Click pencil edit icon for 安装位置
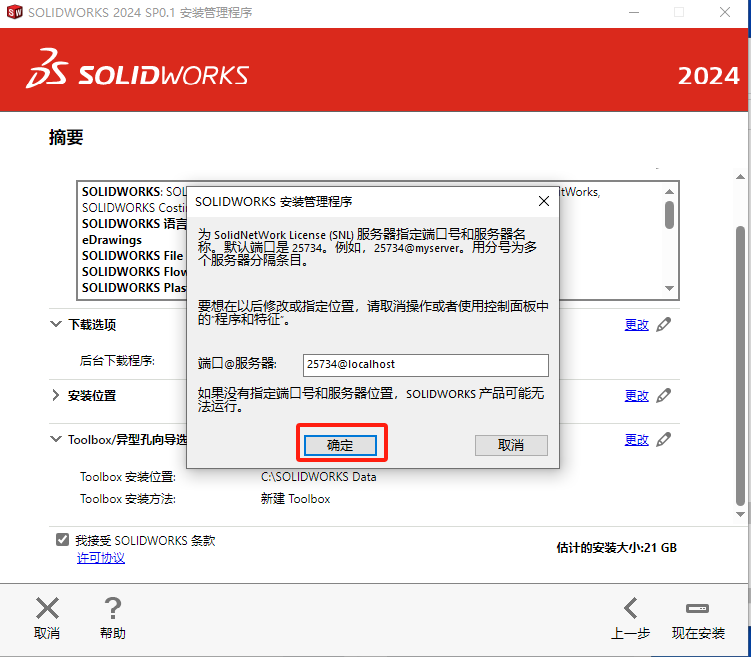The height and width of the screenshot is (657, 751). click(663, 396)
